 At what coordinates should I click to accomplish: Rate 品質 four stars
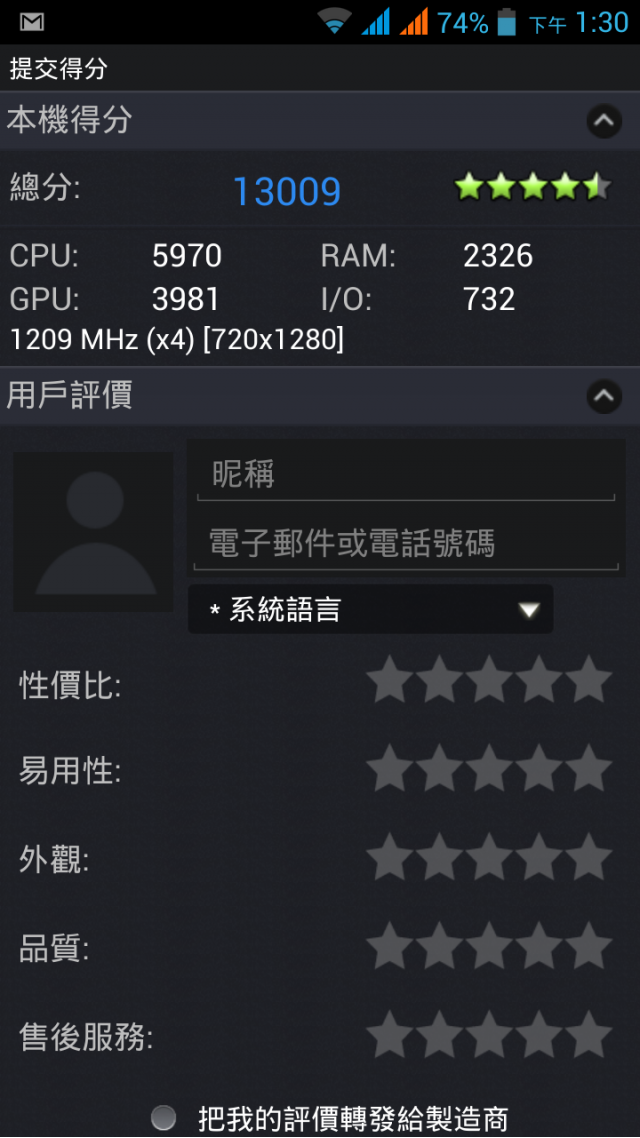(539, 946)
